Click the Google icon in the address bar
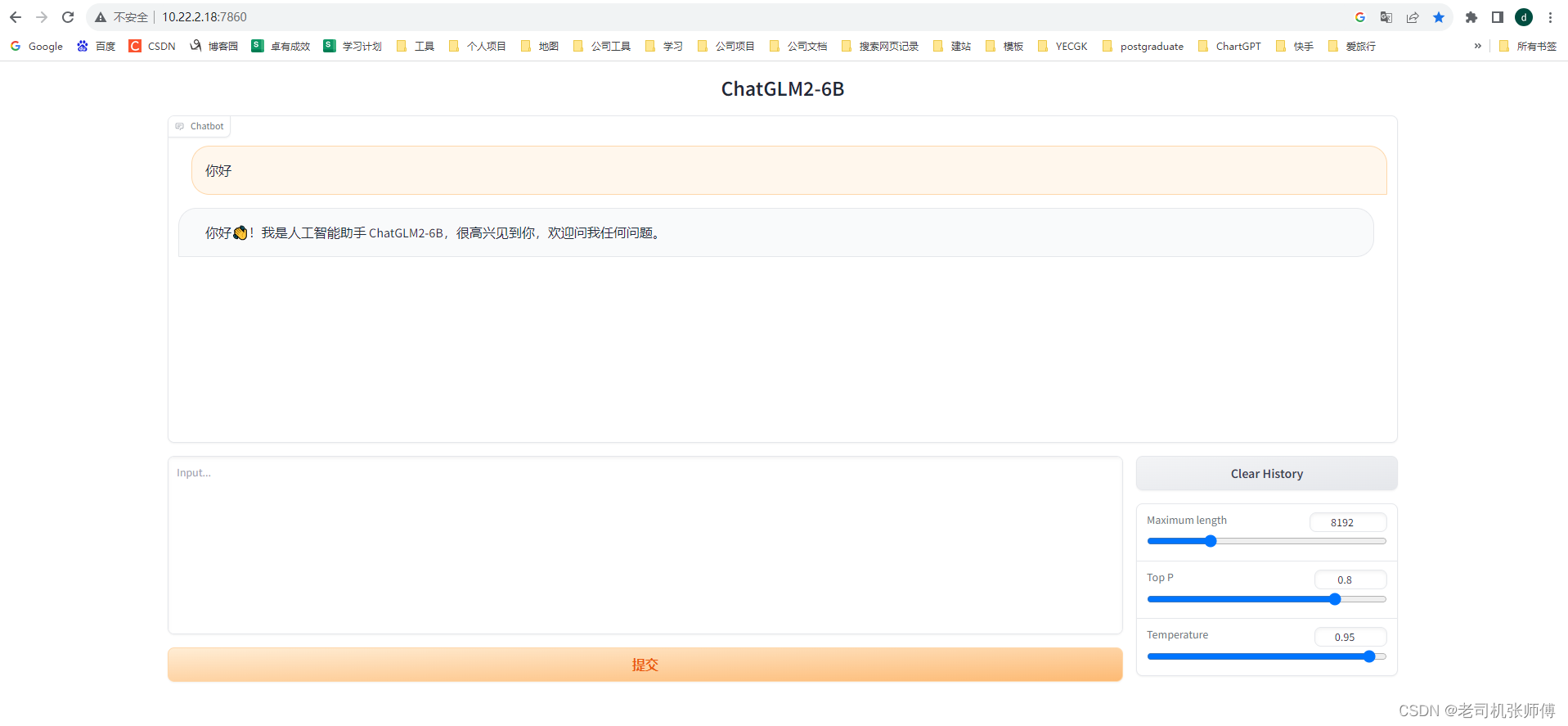 coord(1360,17)
